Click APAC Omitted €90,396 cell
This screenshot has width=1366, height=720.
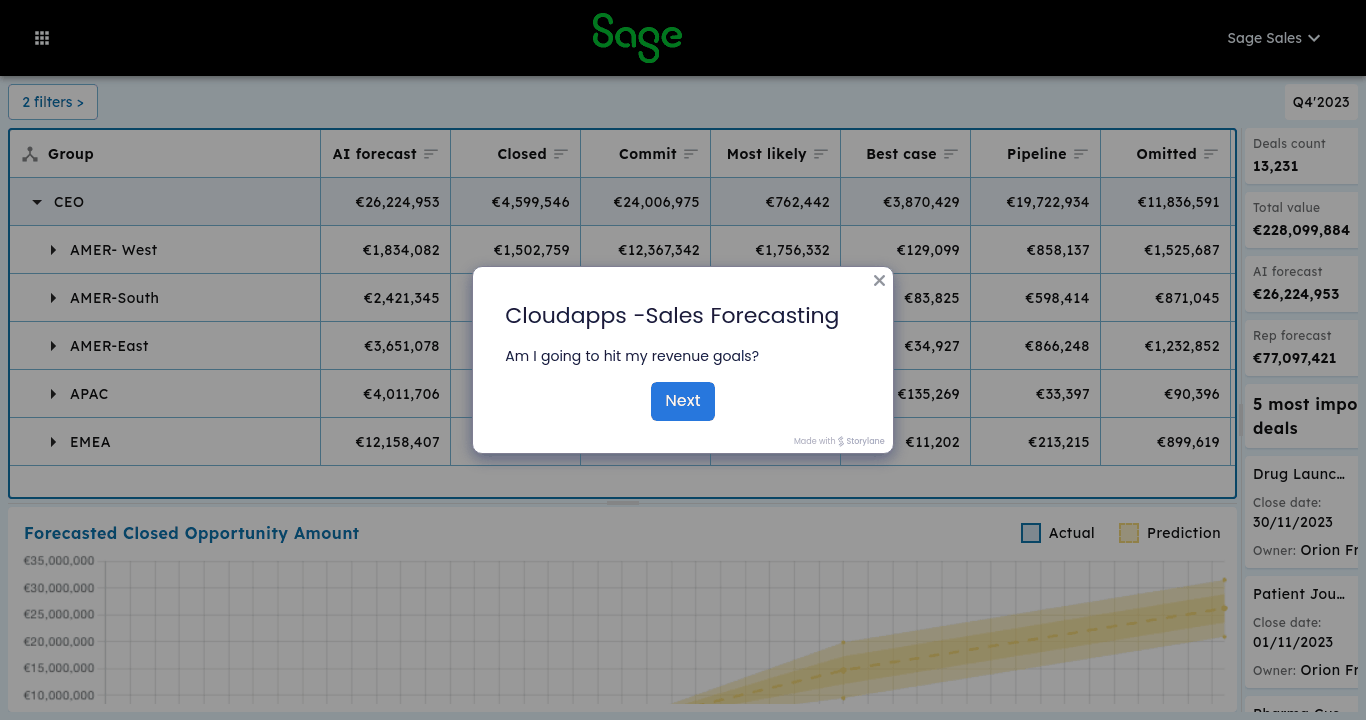(1166, 394)
